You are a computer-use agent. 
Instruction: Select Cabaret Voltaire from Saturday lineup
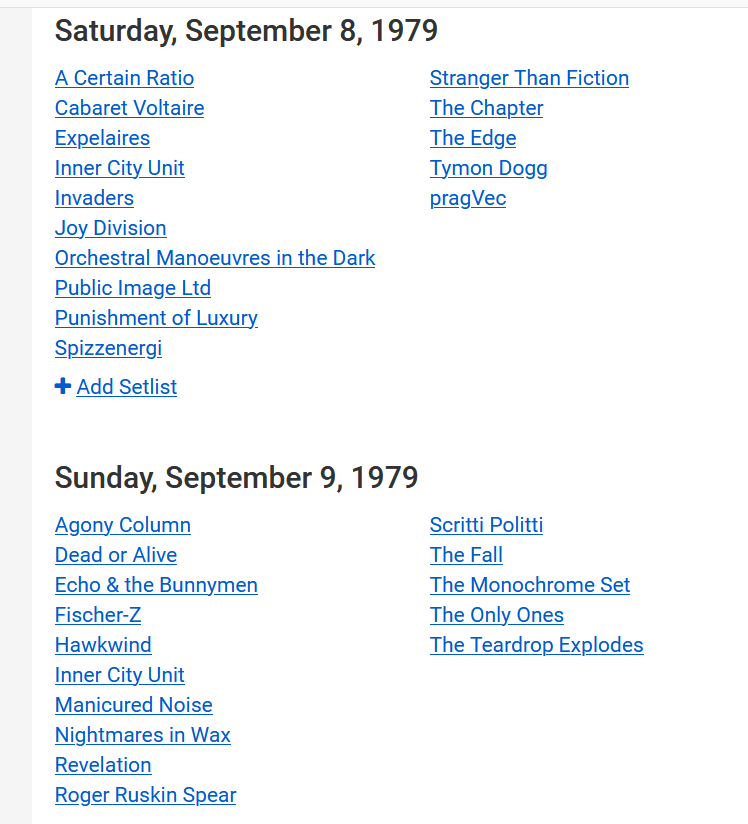(x=130, y=108)
